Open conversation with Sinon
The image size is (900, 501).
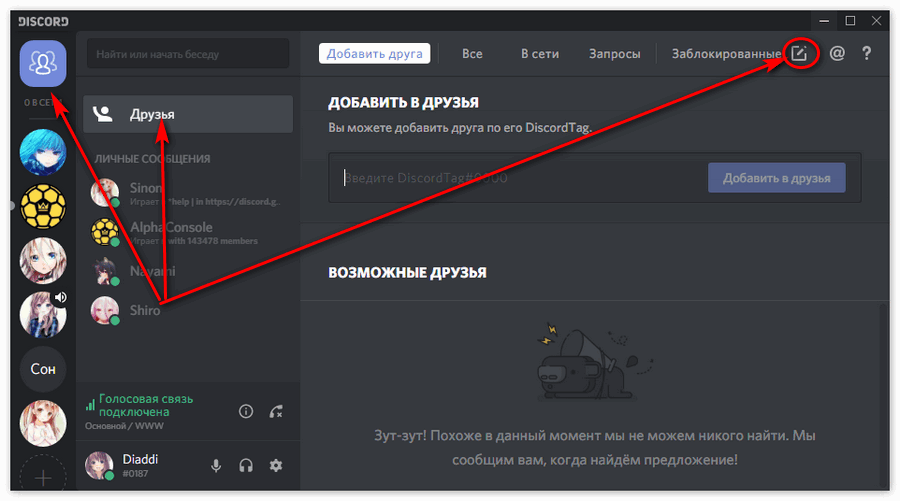pyautogui.click(x=188, y=193)
